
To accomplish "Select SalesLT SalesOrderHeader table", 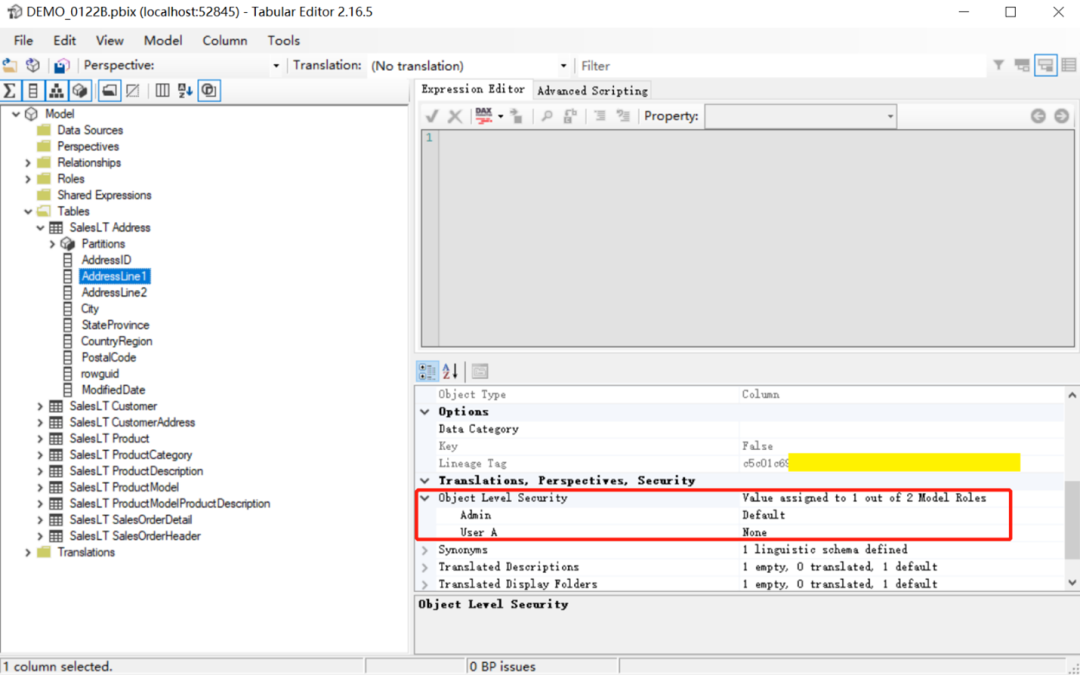I will tap(135, 536).
